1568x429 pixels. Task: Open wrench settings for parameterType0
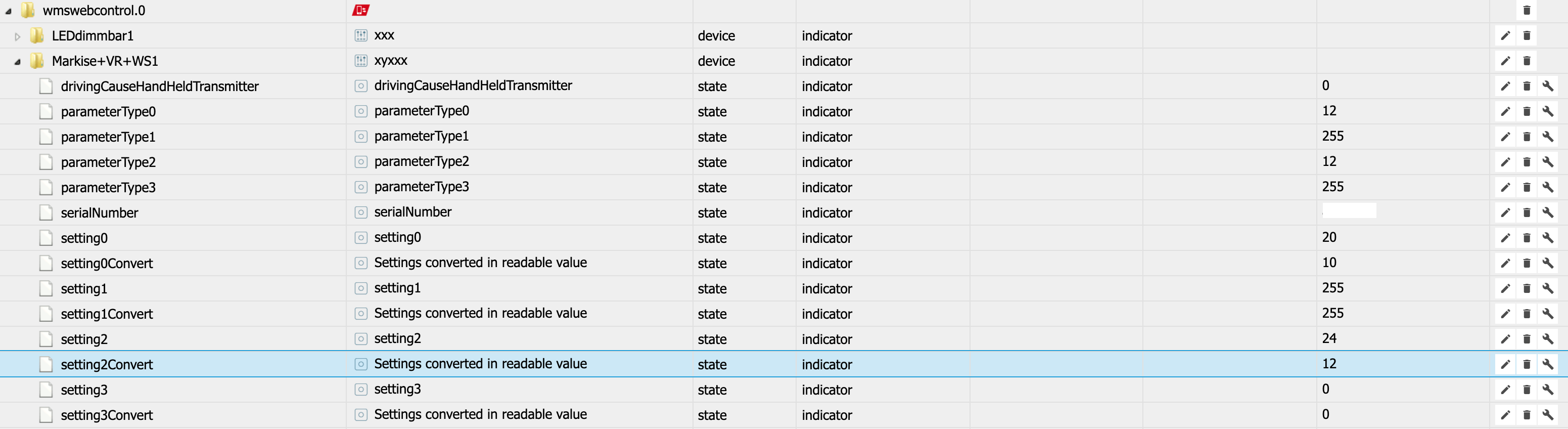tap(1547, 111)
